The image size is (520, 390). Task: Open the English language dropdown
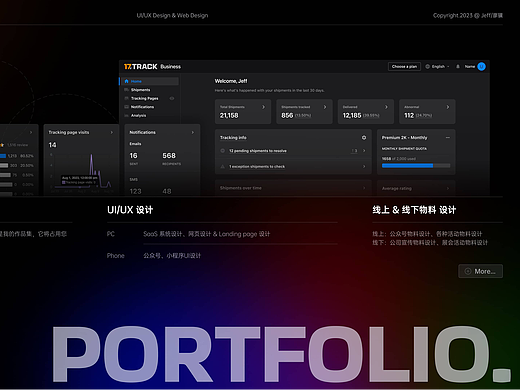tap(437, 67)
